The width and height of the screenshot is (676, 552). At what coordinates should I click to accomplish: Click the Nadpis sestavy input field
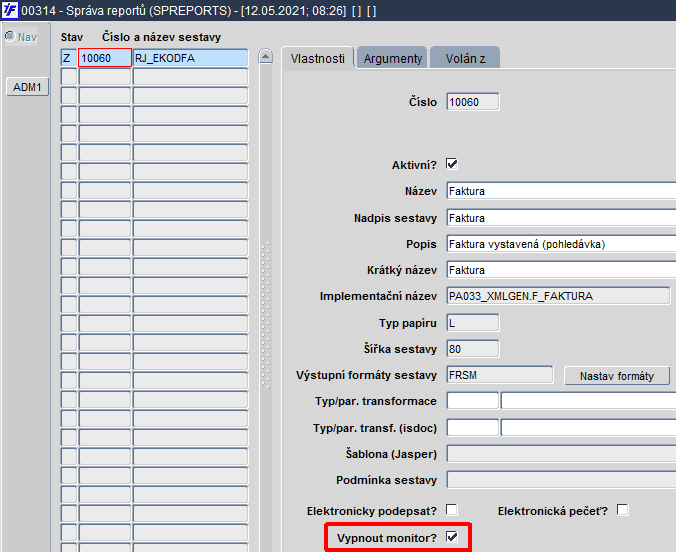coord(561,218)
